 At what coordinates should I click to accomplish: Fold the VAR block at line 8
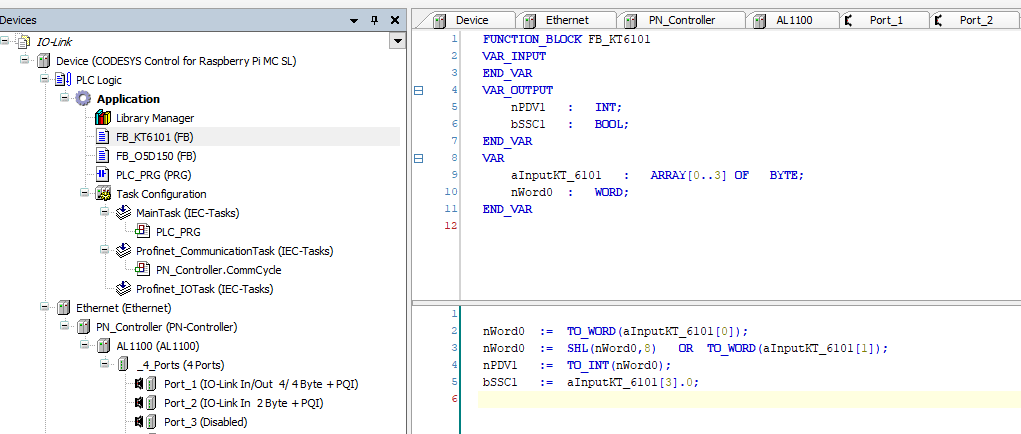click(x=419, y=158)
